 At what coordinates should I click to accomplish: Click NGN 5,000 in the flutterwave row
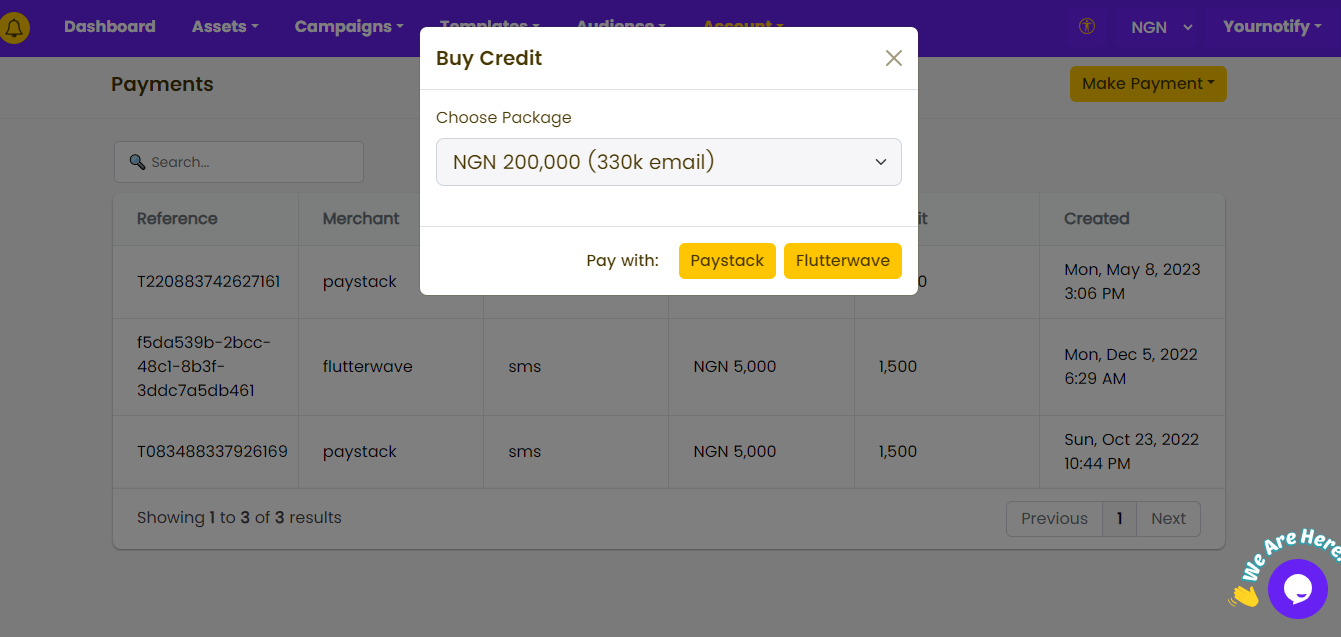pos(735,367)
